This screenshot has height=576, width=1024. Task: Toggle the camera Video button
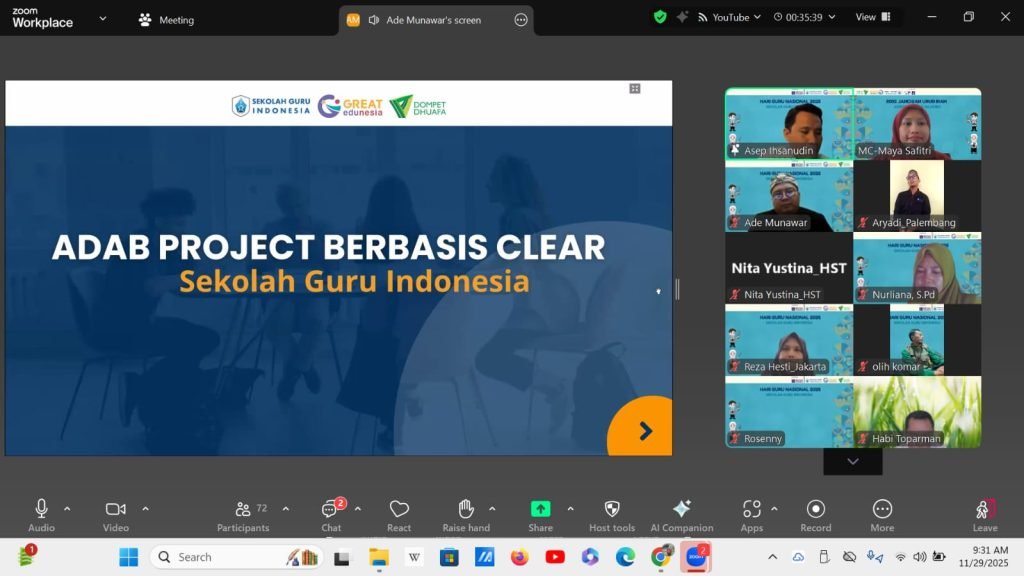(x=116, y=510)
